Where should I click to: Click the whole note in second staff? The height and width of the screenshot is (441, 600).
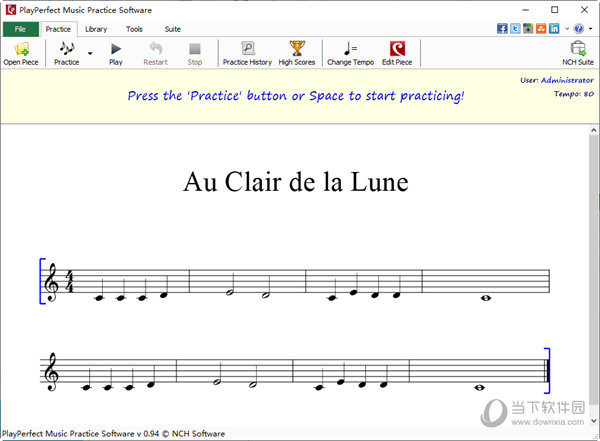[x=479, y=388]
